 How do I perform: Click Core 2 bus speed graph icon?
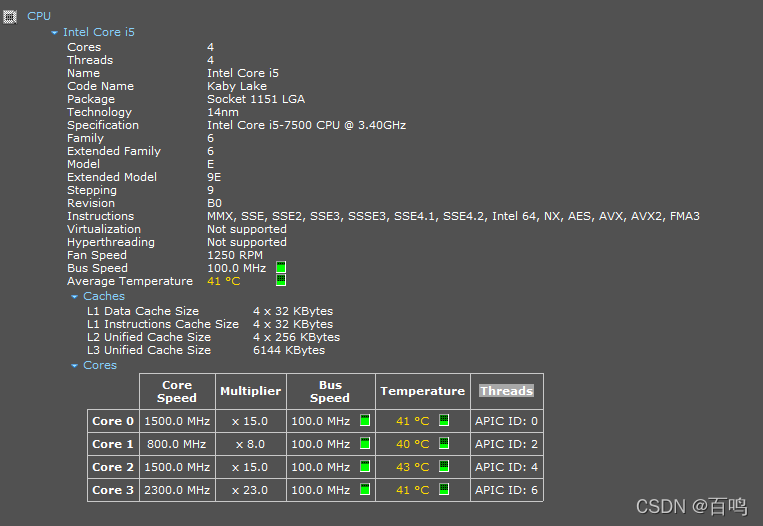[x=365, y=466]
